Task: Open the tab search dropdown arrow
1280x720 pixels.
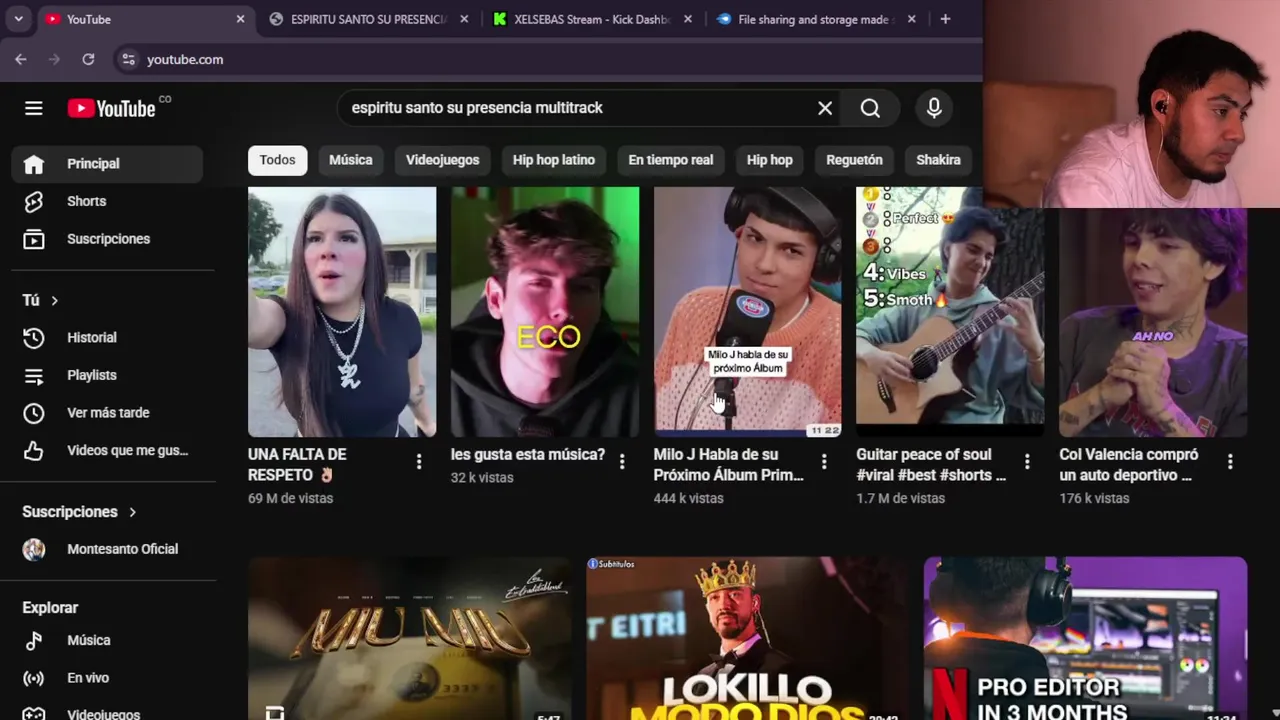Action: pyautogui.click(x=18, y=19)
